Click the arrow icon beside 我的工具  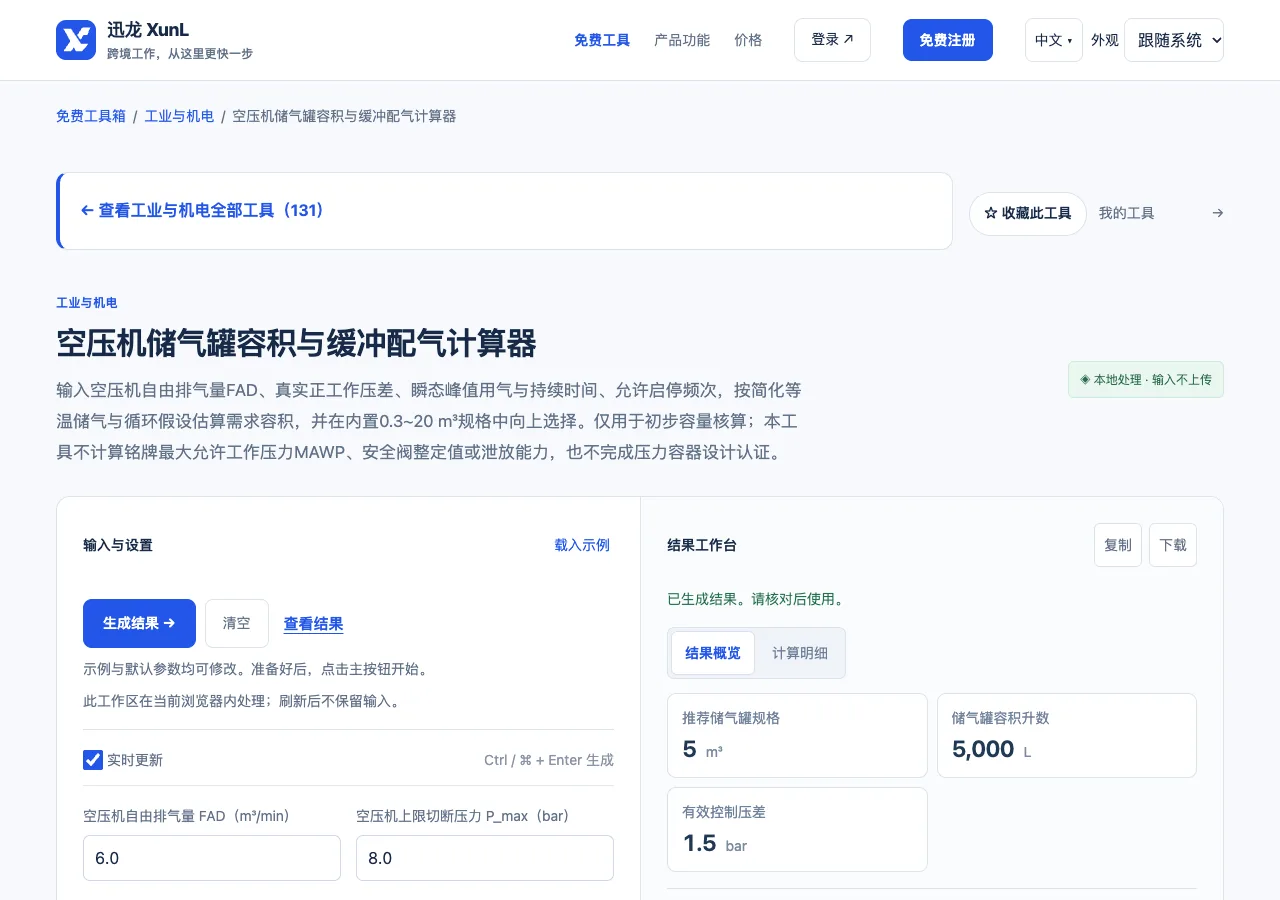pos(1217,213)
